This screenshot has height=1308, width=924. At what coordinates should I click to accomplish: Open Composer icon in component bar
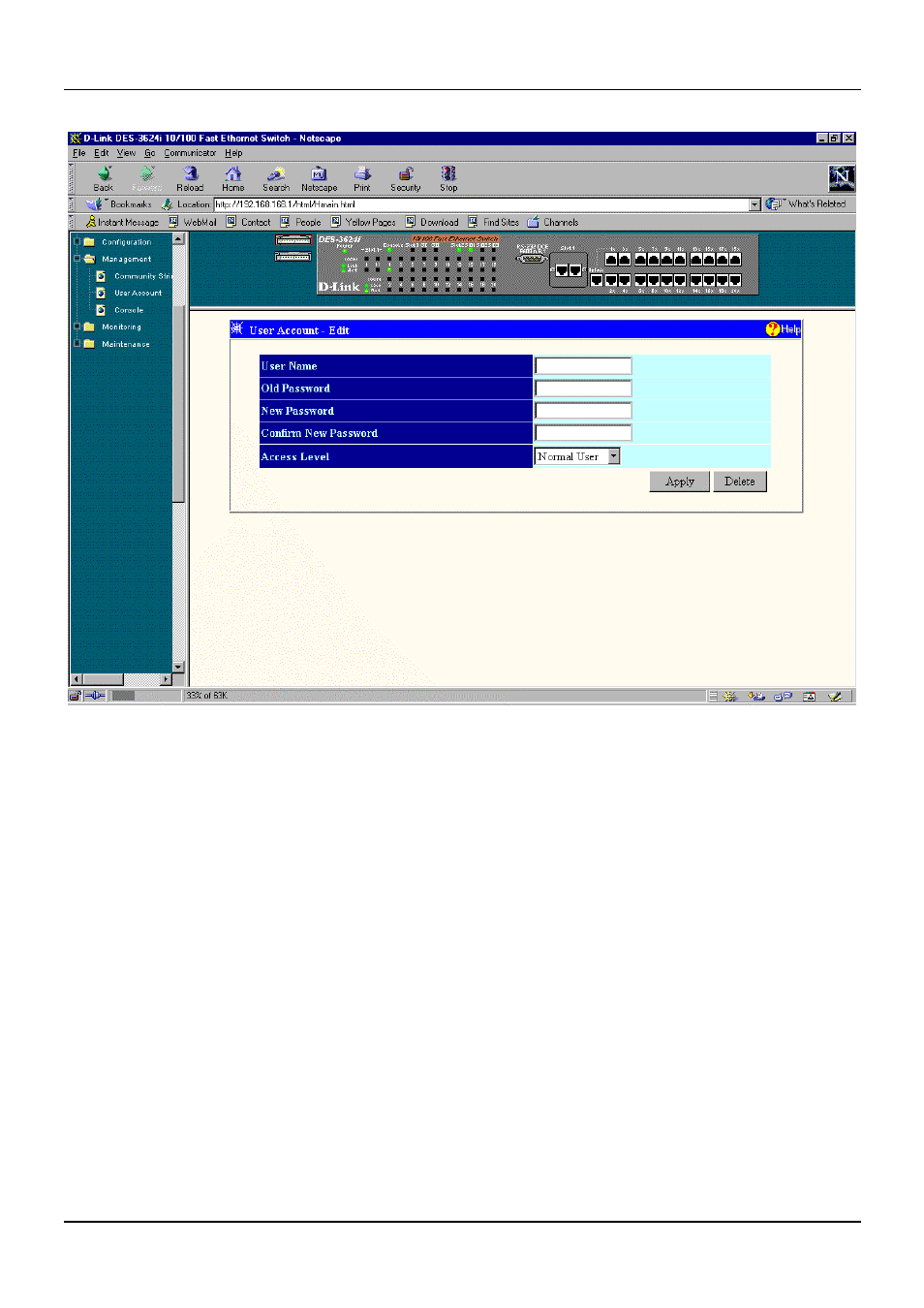click(x=834, y=696)
